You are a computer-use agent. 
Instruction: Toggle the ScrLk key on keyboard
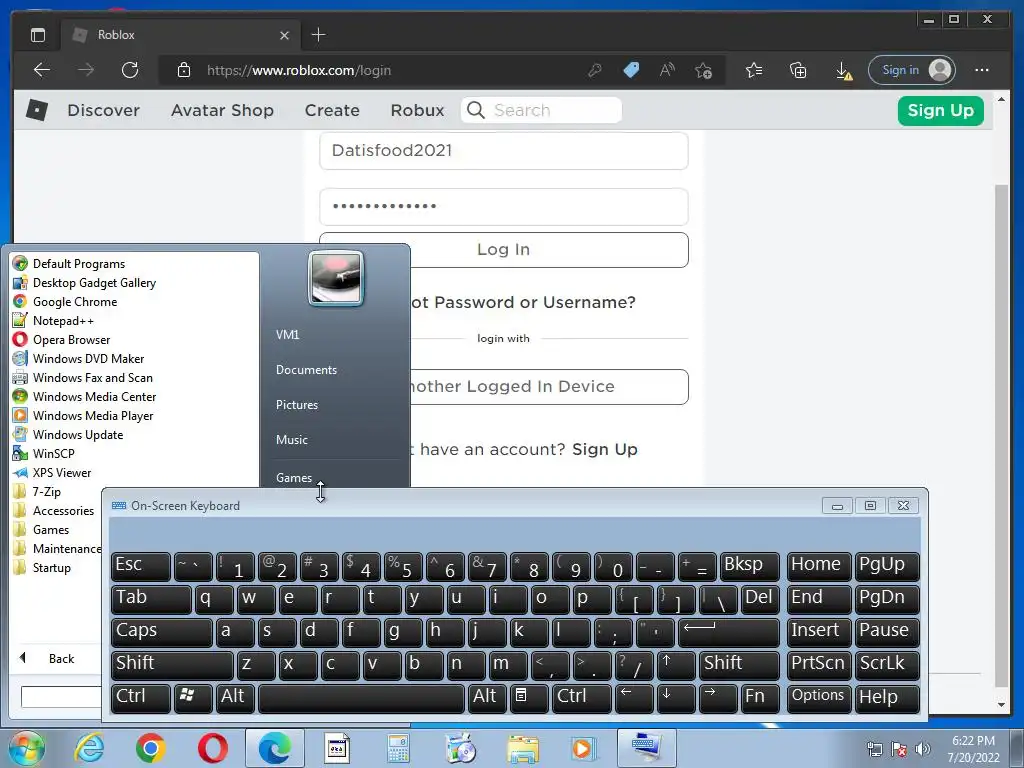click(887, 664)
